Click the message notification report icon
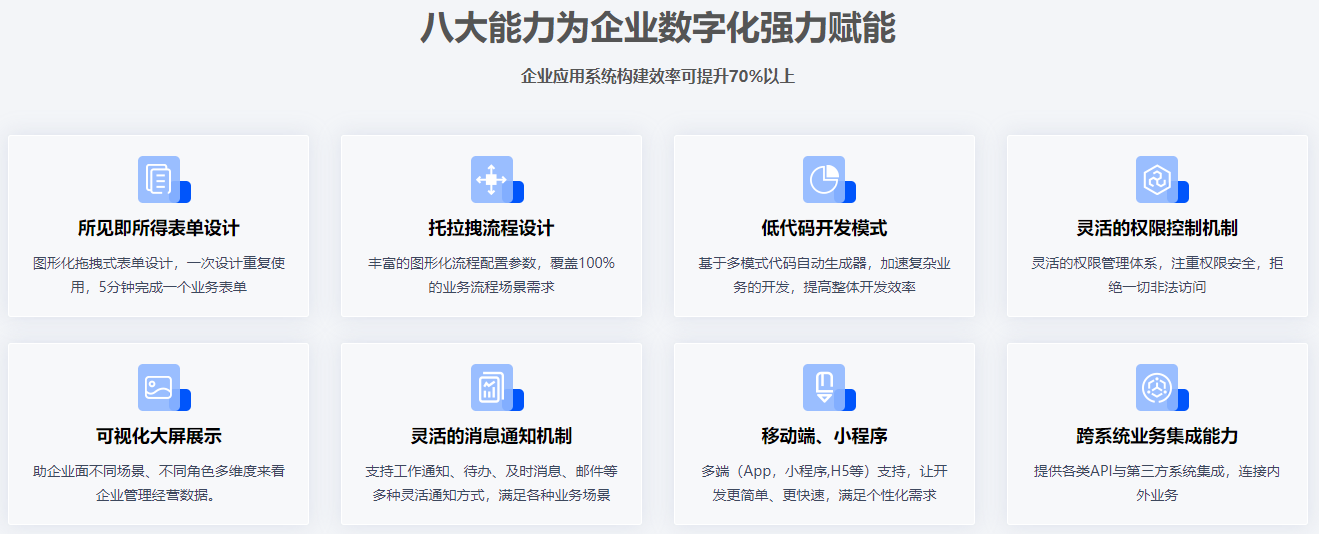1319x534 pixels. 497,387
